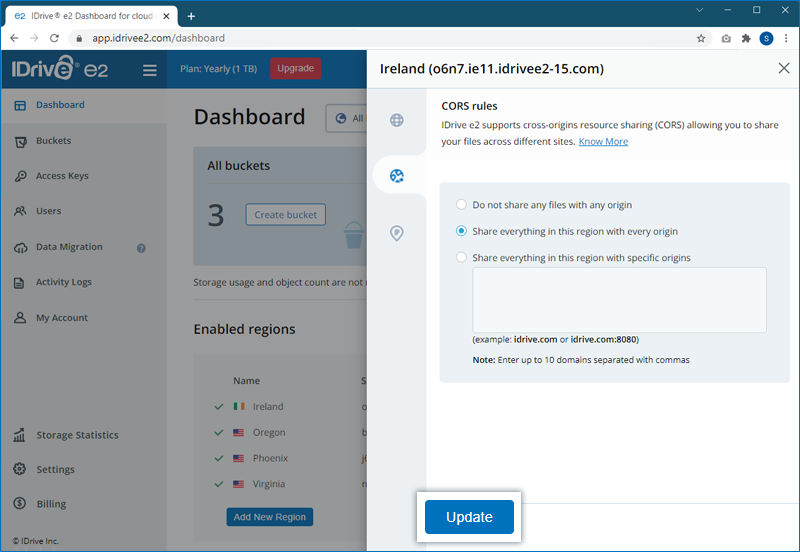Reload the page

[x=54, y=38]
